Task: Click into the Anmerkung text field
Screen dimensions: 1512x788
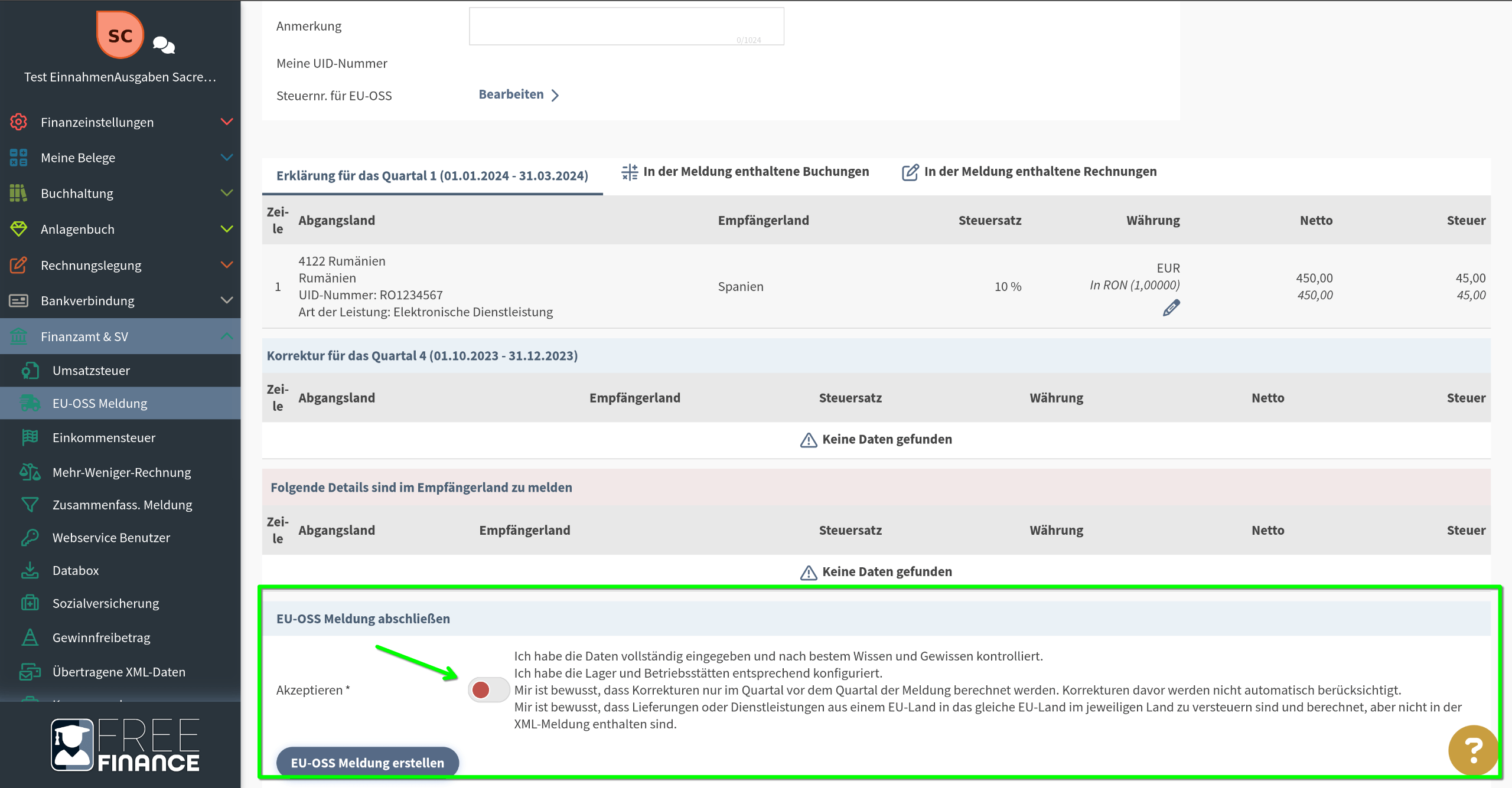Action: (626, 26)
